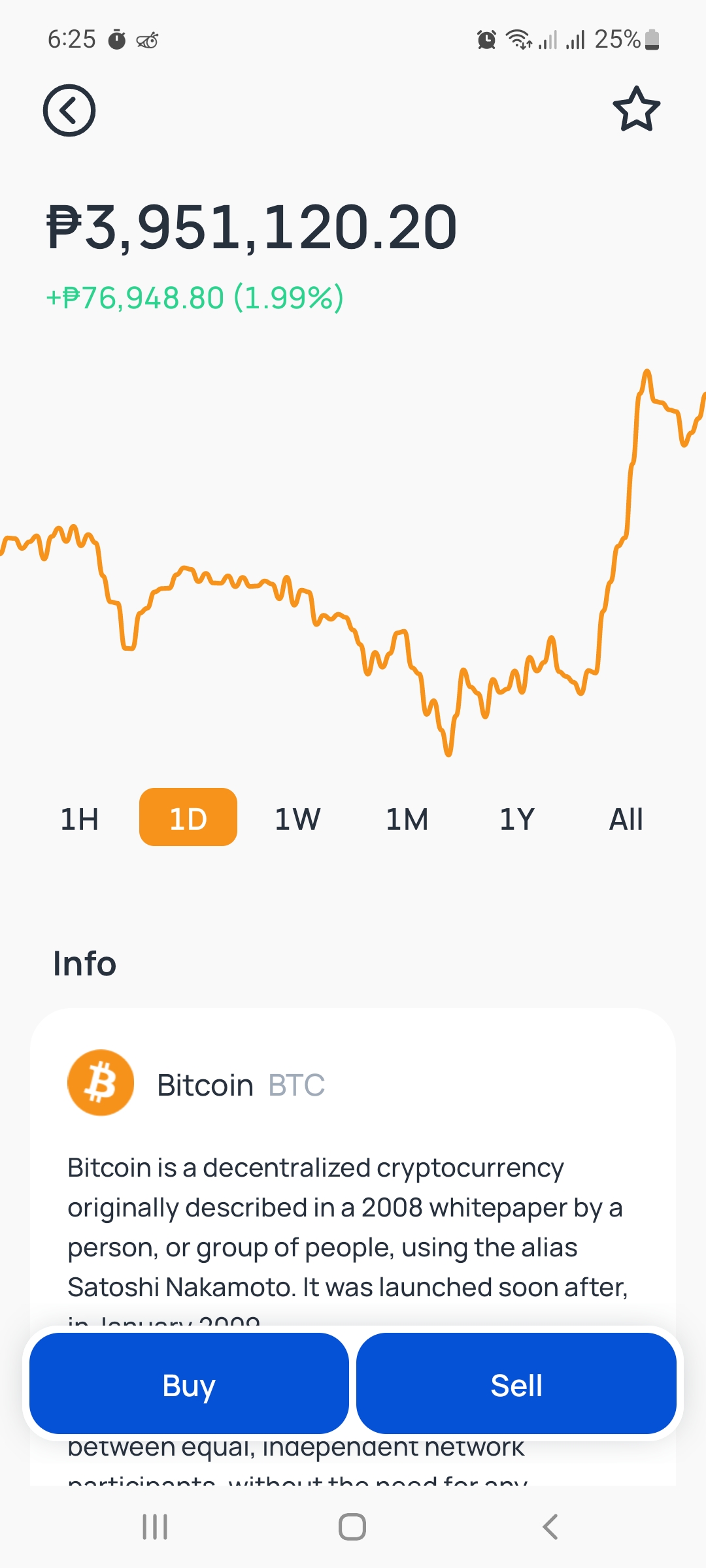
Task: Tap the Android home button
Action: pos(352,1527)
